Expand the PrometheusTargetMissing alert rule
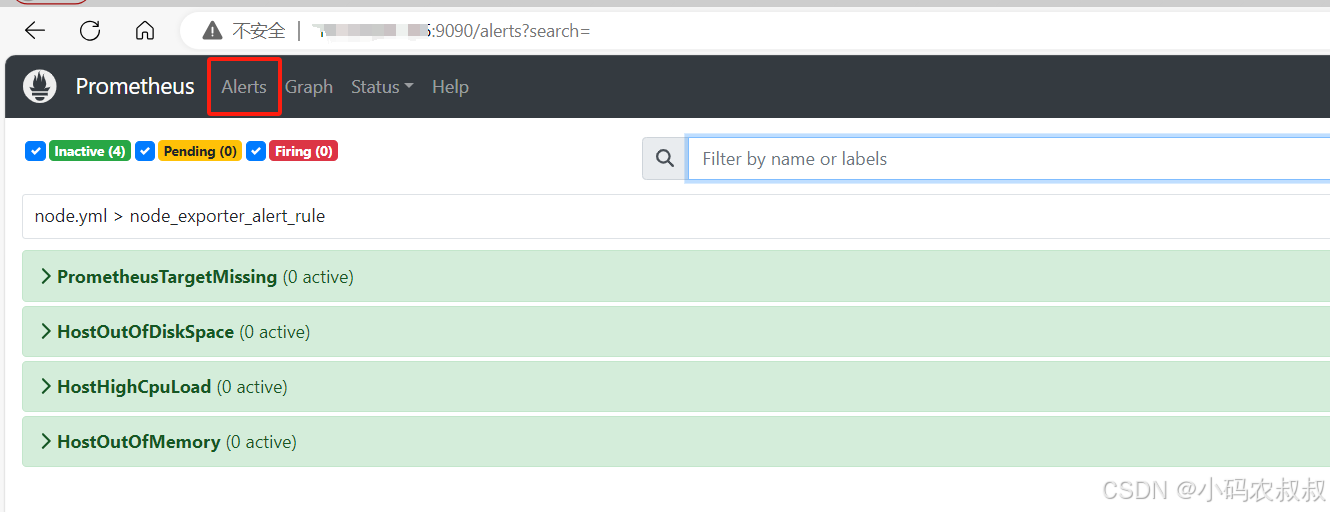Image resolution: width=1330 pixels, height=512 pixels. (x=676, y=276)
